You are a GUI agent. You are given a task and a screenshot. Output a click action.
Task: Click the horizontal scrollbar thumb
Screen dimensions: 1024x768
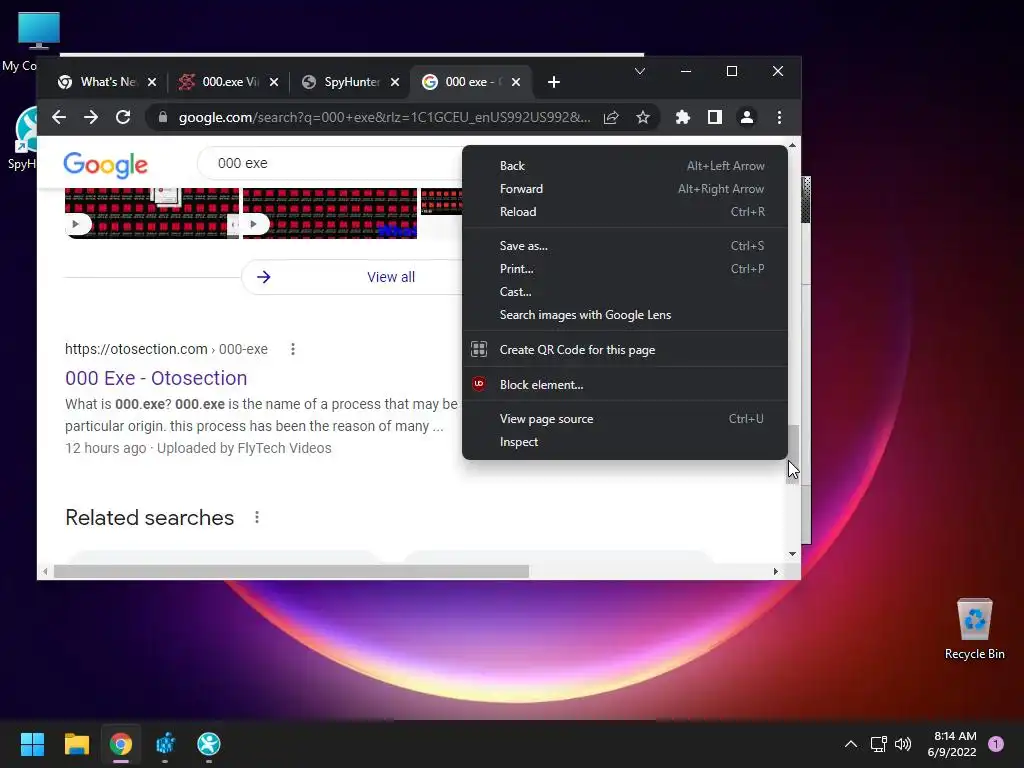(291, 571)
